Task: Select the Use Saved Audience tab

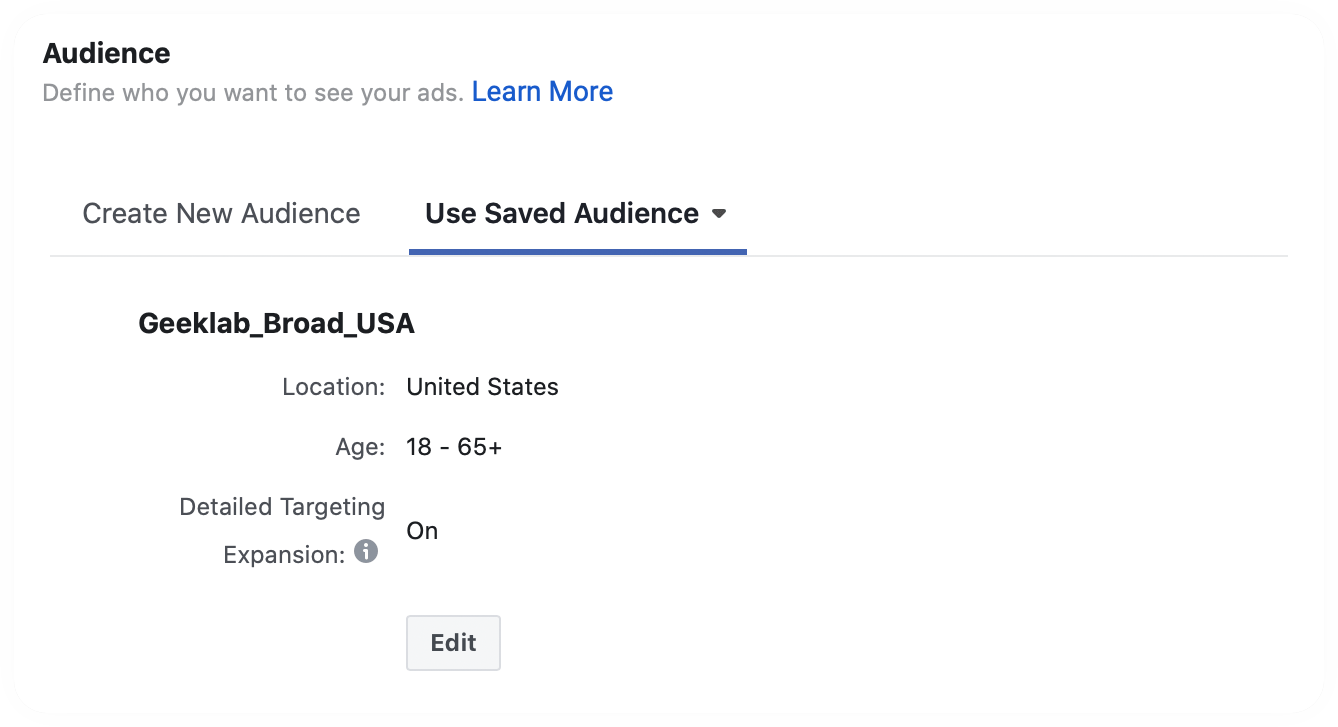Action: pos(577,213)
